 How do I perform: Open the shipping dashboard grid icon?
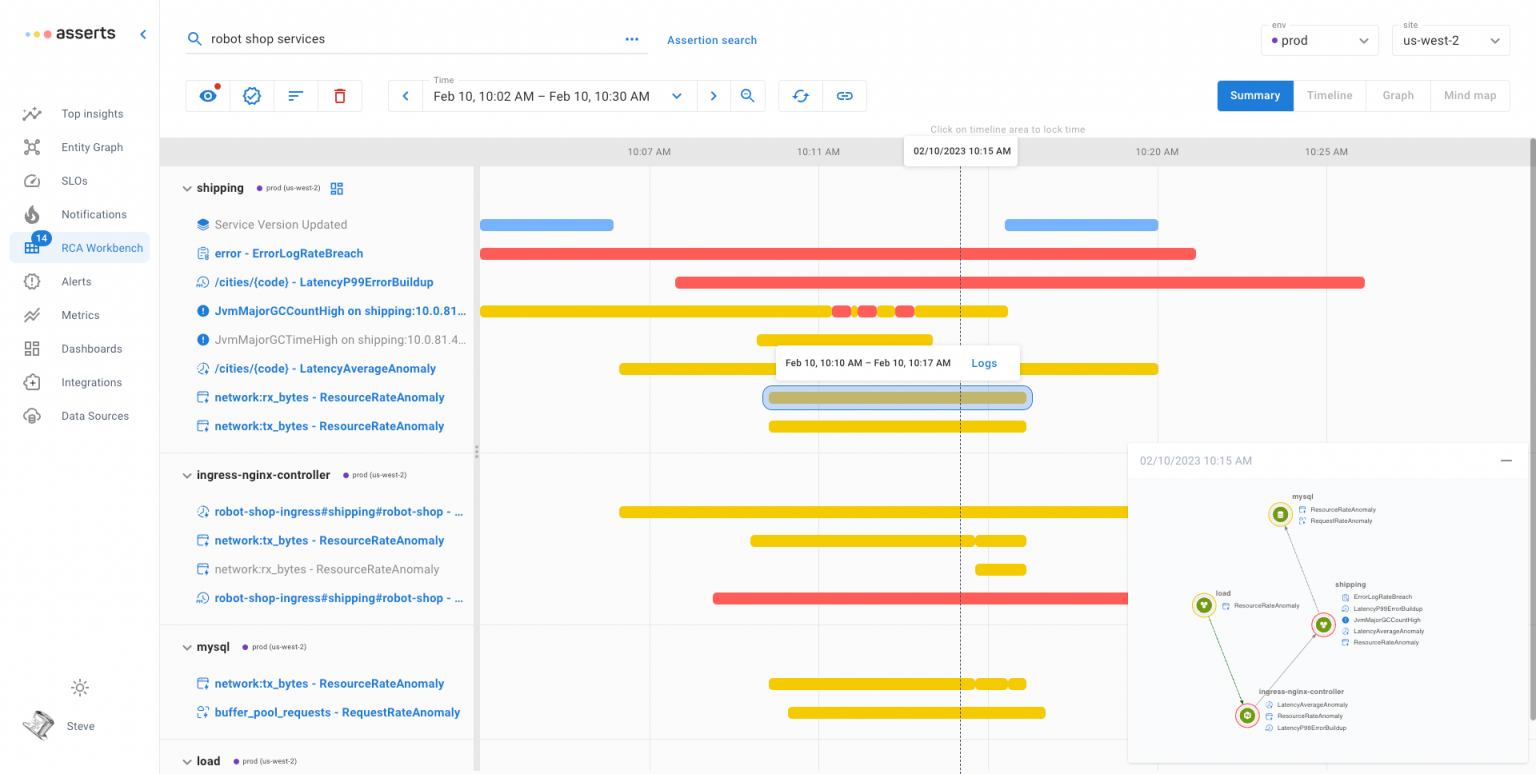pos(337,188)
